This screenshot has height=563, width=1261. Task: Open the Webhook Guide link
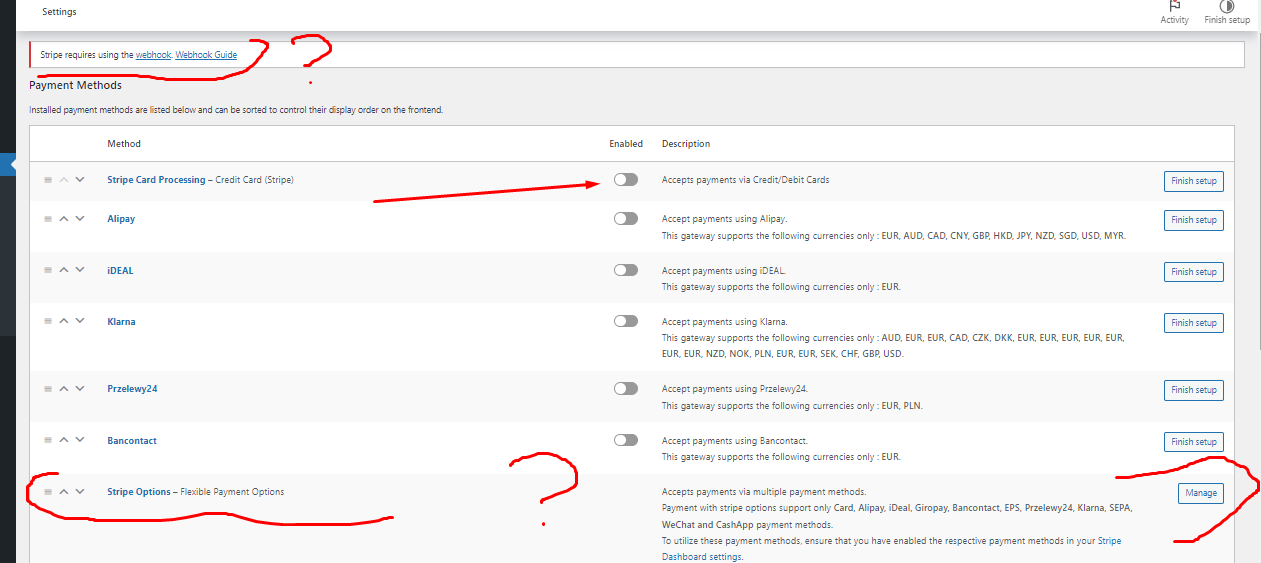pyautogui.click(x=206, y=55)
